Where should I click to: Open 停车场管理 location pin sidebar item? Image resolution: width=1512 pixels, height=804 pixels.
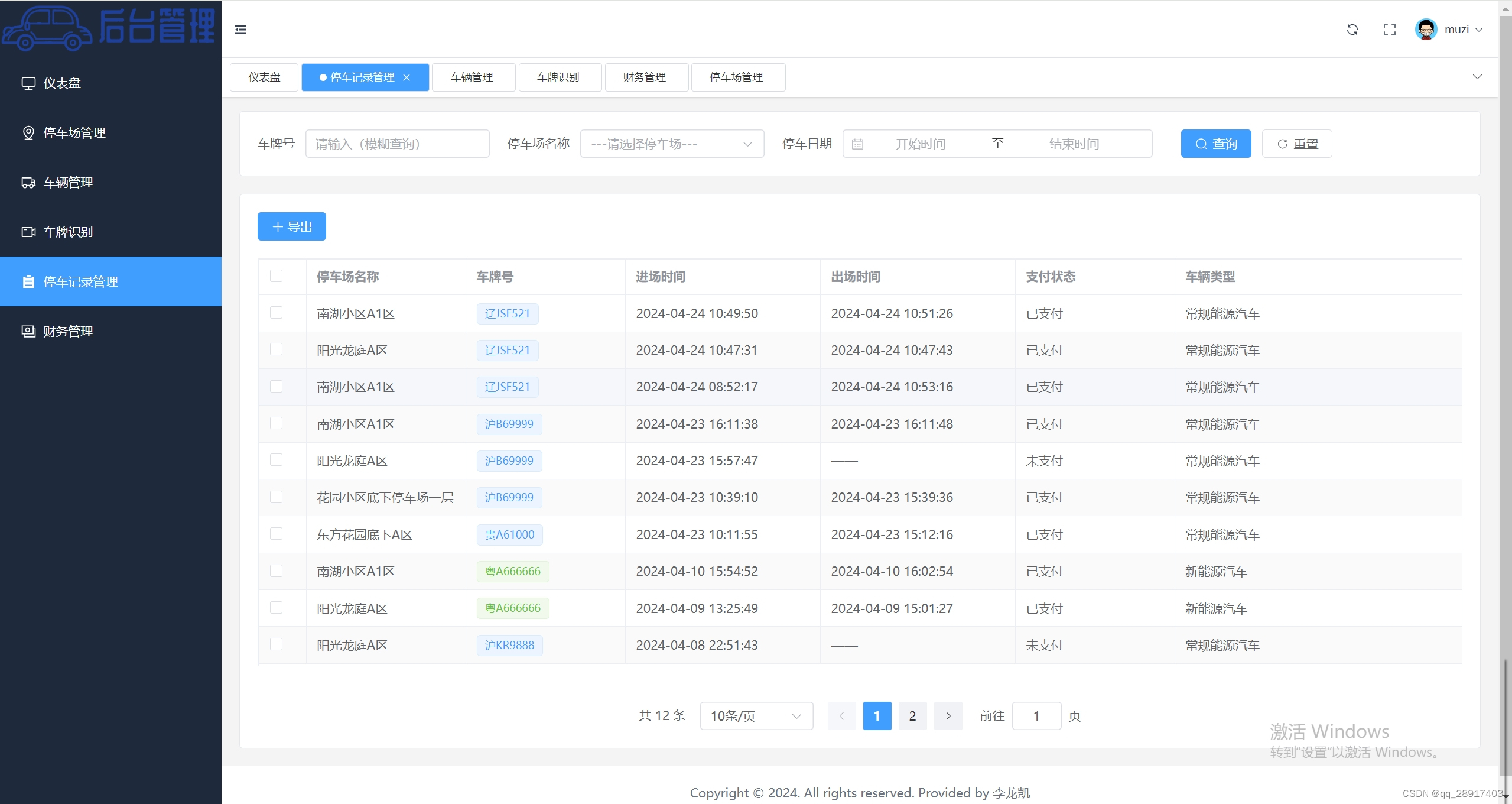(x=28, y=133)
